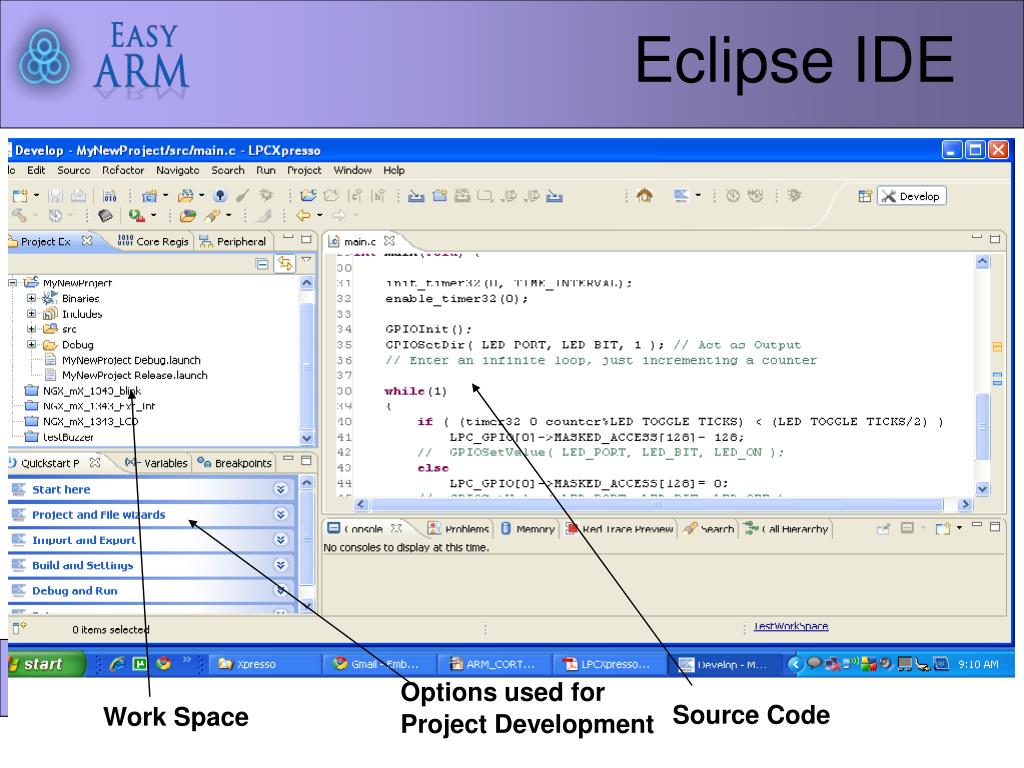This screenshot has height=768, width=1024.
Task: Click the Open Type lightbulb icon
Action: click(220, 195)
